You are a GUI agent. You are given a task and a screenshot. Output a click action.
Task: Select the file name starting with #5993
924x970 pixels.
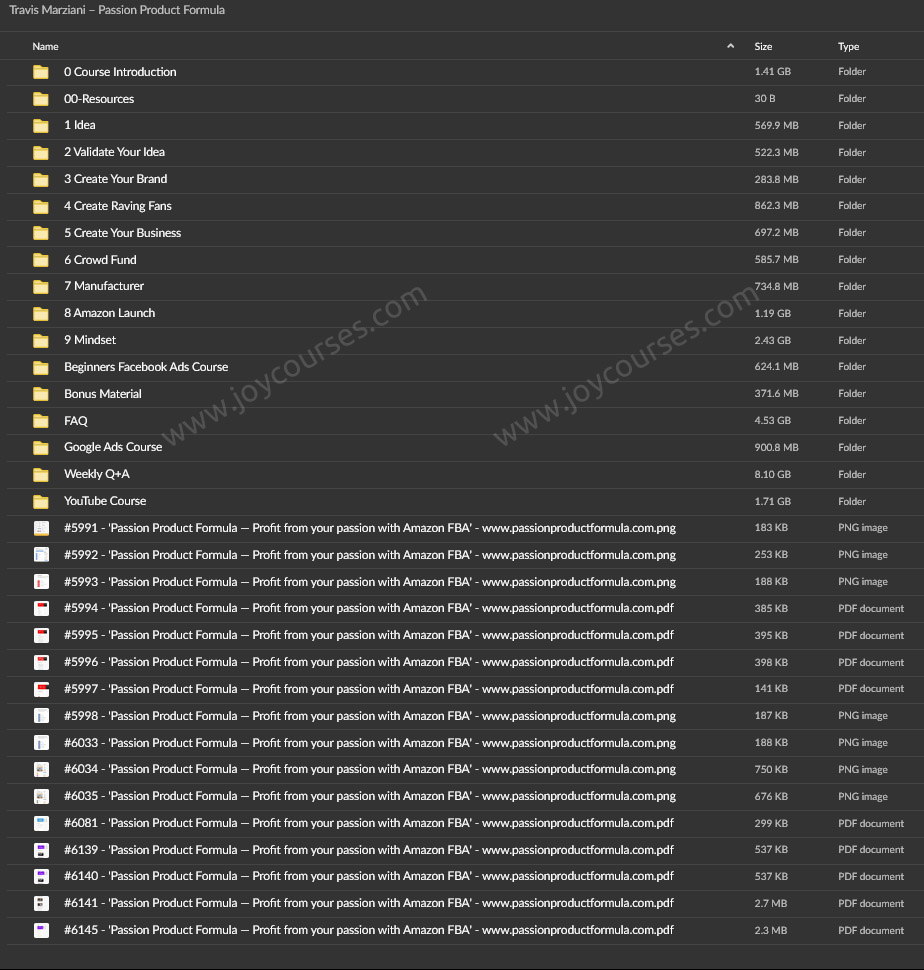370,582
